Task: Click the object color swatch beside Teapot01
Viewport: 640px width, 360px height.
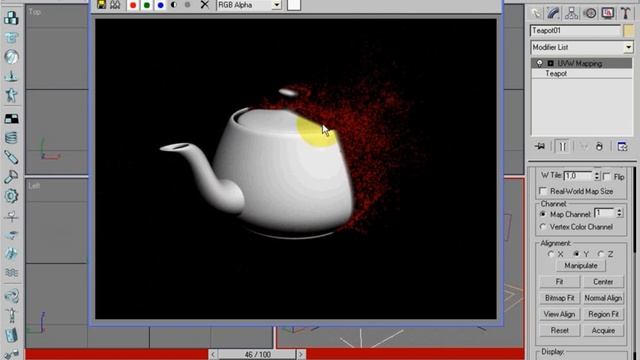Action: 629,31
